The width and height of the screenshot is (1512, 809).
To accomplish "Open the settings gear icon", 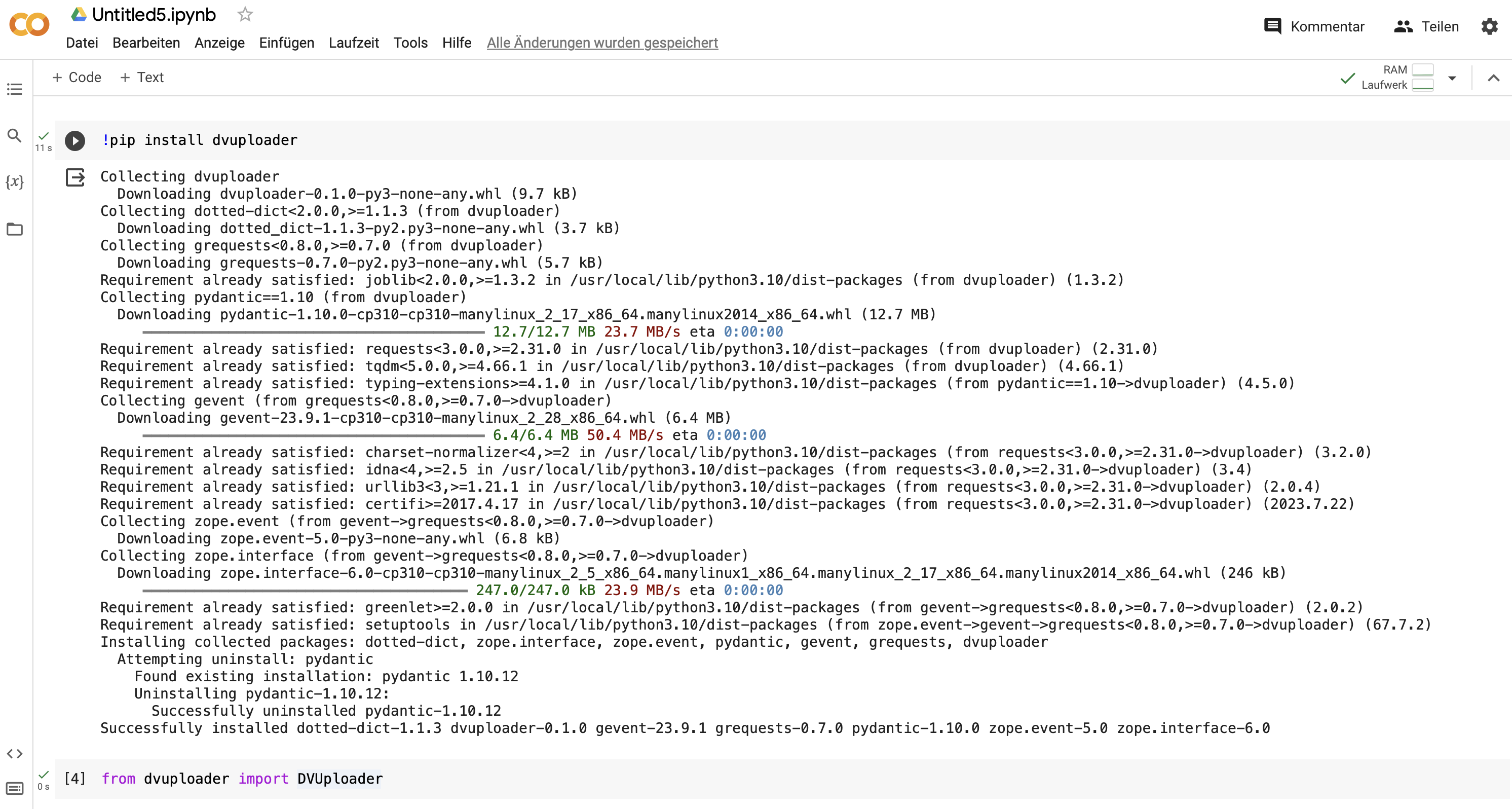I will 1489,26.
